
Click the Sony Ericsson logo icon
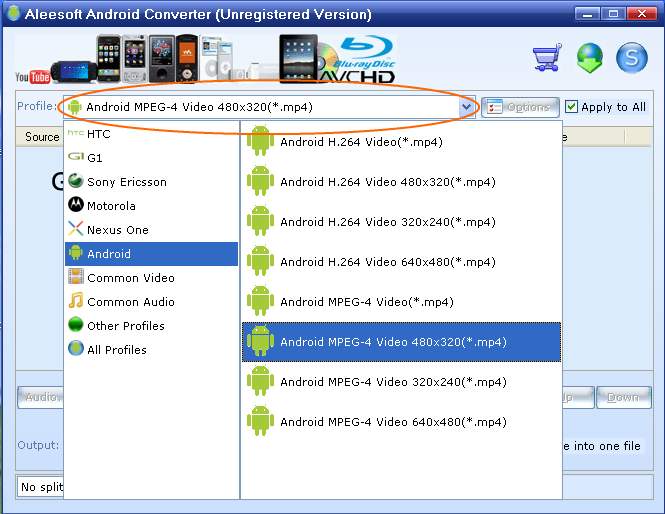coord(75,181)
